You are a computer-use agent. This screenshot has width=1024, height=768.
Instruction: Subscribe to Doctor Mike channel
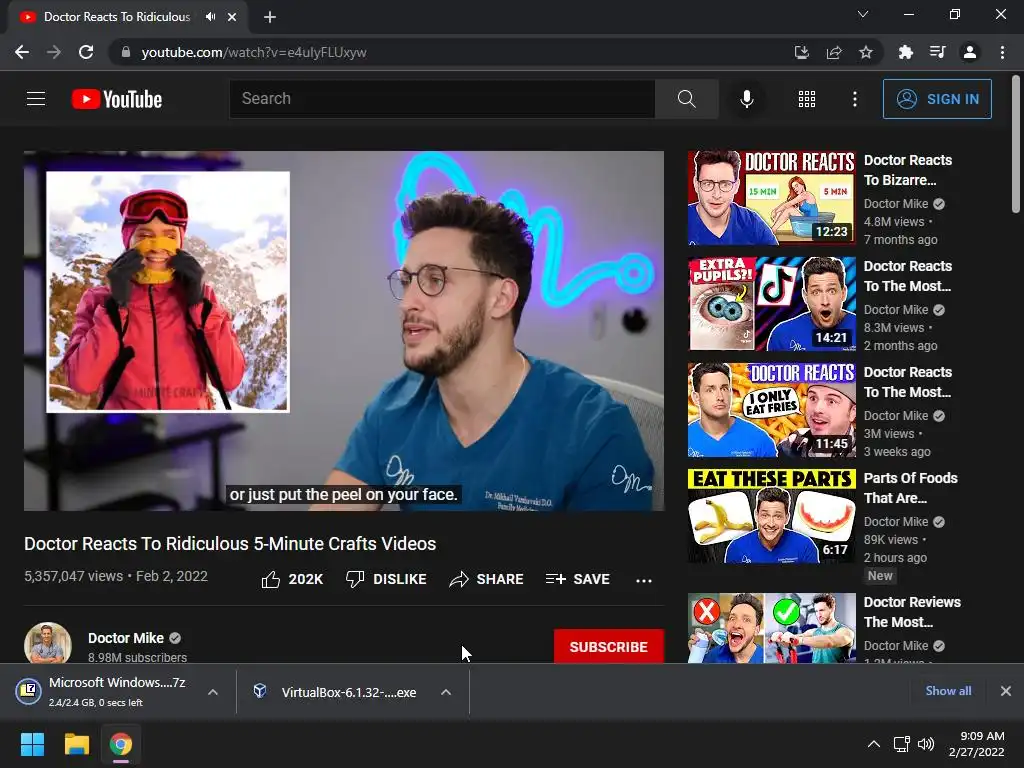[x=609, y=647]
